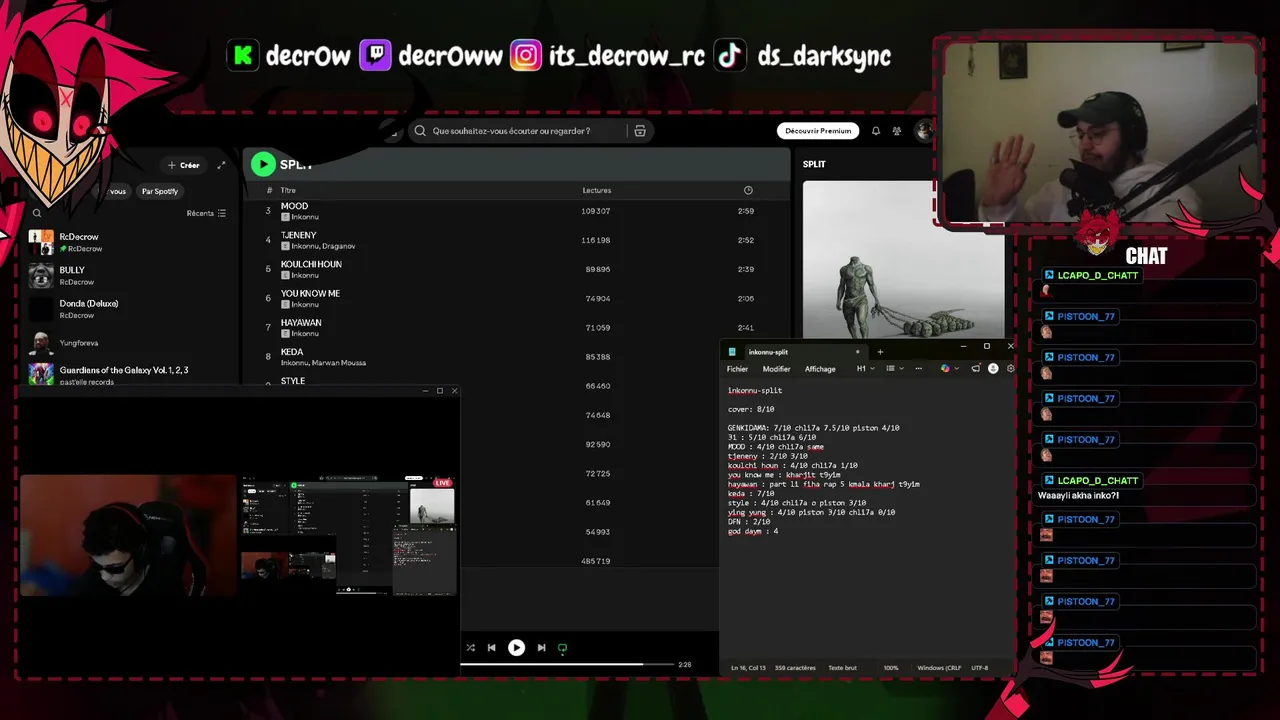Click the Windows (CRLF) status entry
Image resolution: width=1280 pixels, height=720 pixels.
[937, 668]
